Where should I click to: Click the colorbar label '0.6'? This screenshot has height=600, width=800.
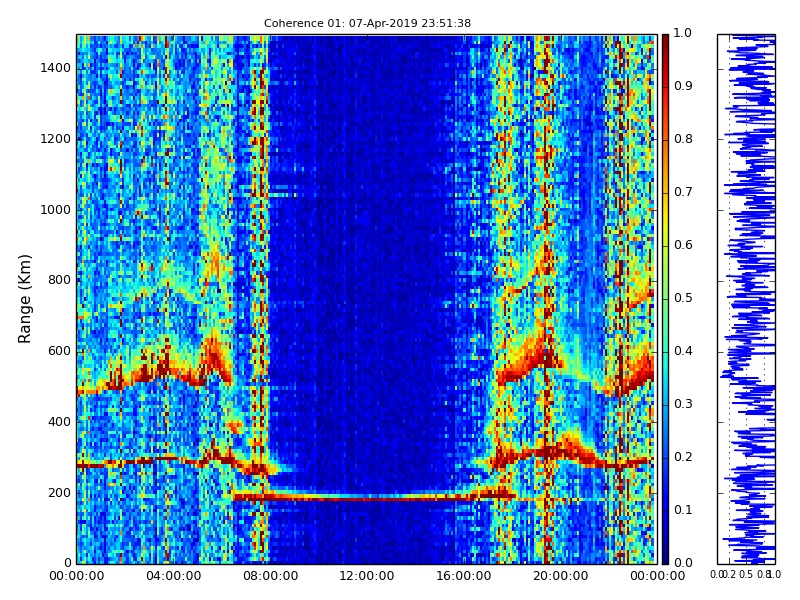click(x=683, y=245)
